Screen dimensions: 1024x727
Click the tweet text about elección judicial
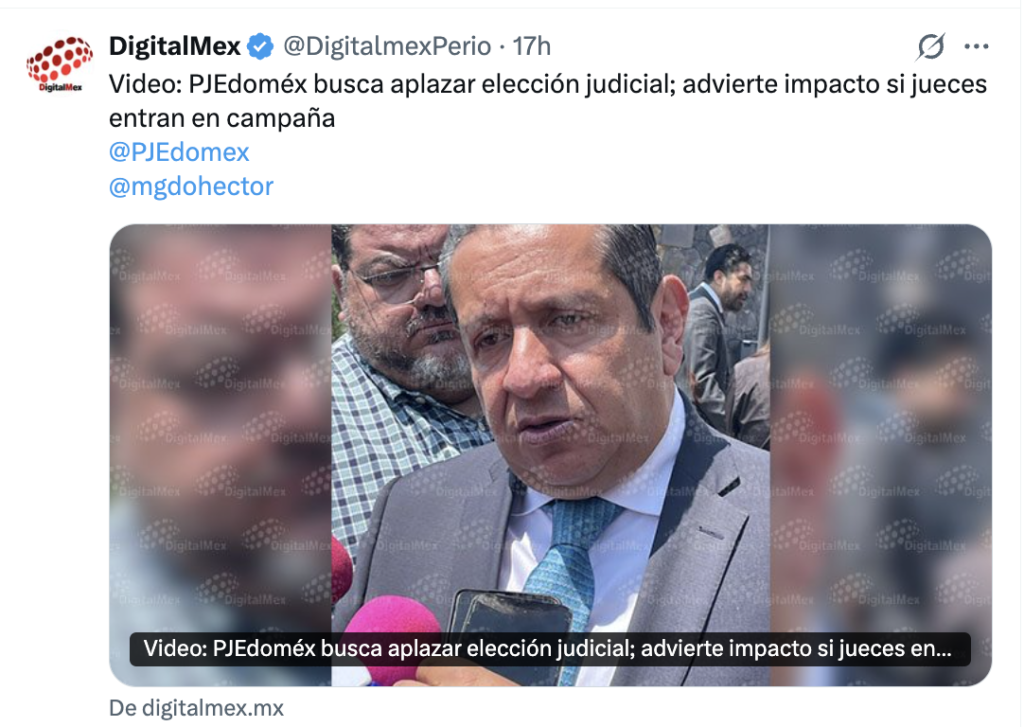(x=547, y=101)
